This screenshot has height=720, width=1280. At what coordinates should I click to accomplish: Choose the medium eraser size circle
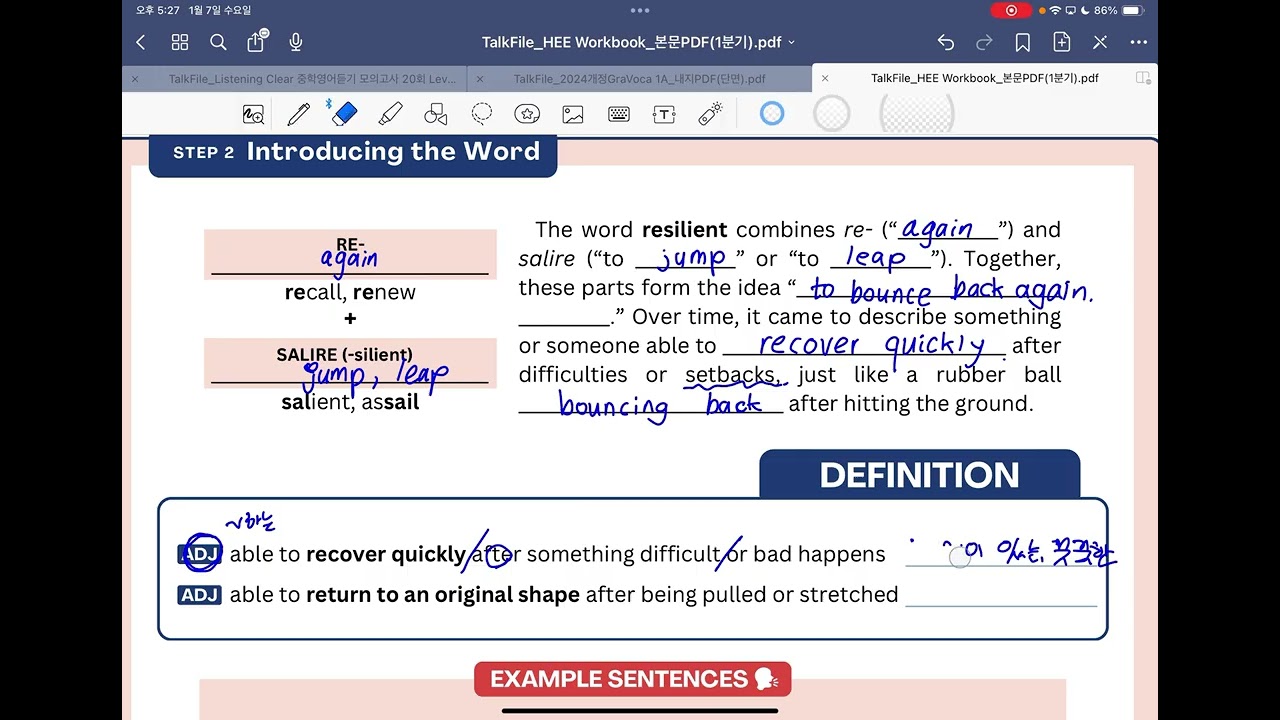pyautogui.click(x=832, y=114)
